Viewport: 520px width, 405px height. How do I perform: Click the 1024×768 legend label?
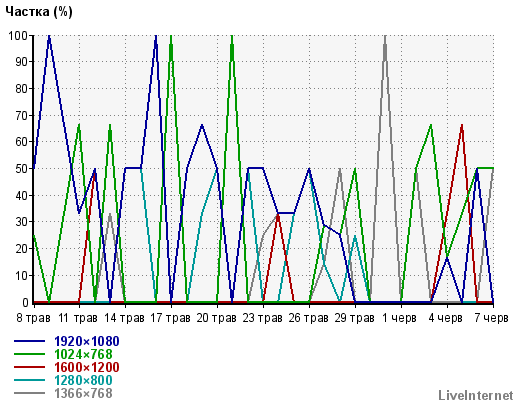click(83, 354)
